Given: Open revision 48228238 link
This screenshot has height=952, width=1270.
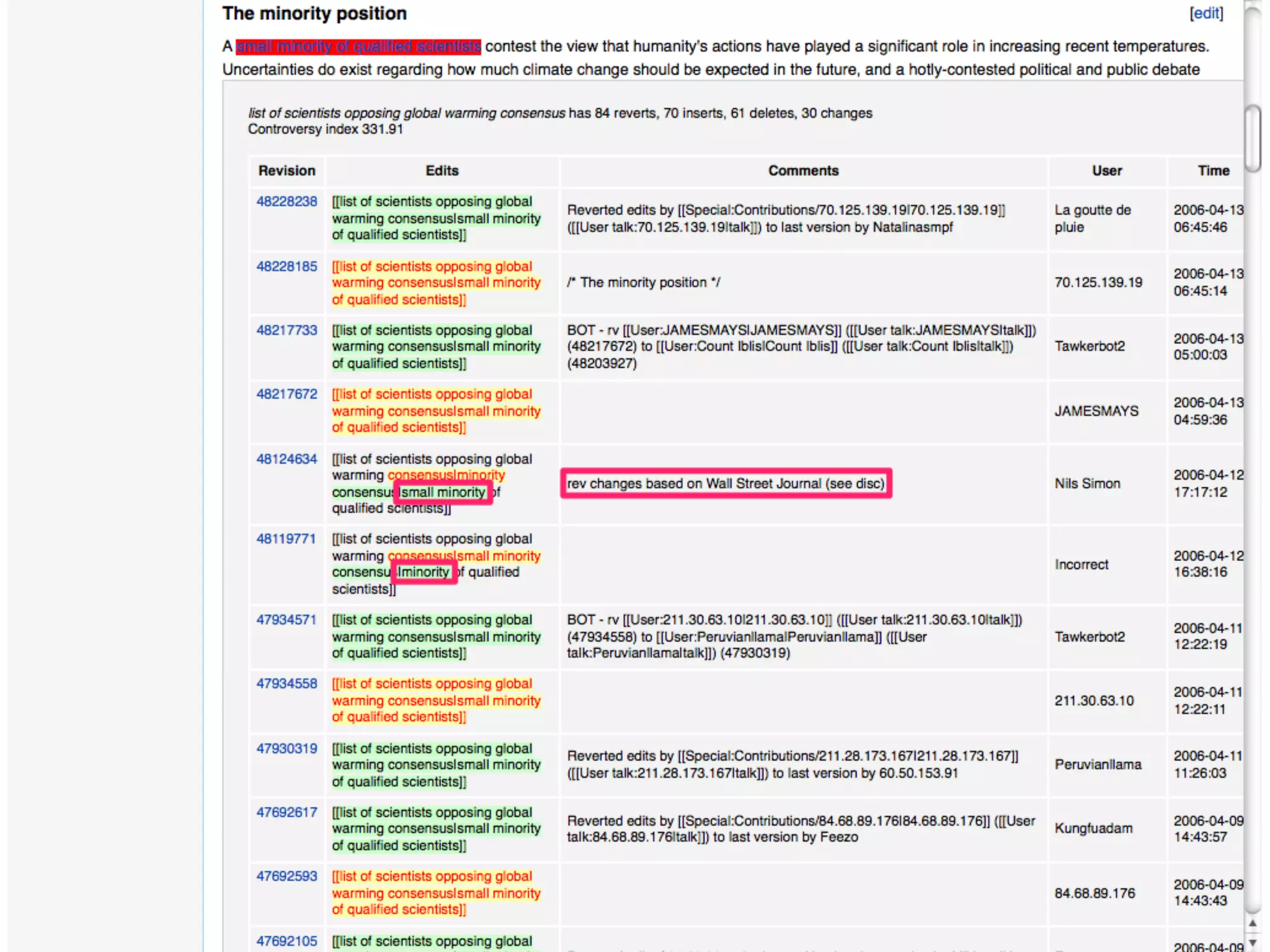Looking at the screenshot, I should coord(286,201).
